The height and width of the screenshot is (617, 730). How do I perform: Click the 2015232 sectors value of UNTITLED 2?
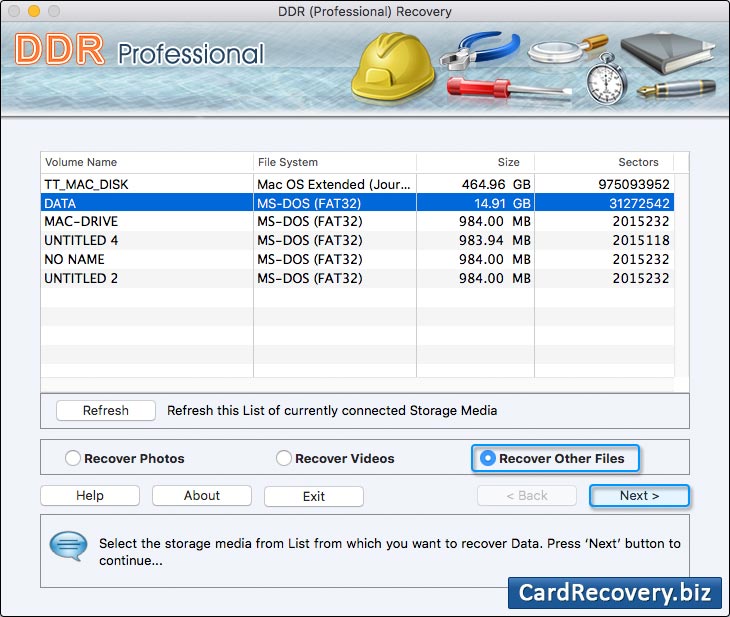click(641, 278)
